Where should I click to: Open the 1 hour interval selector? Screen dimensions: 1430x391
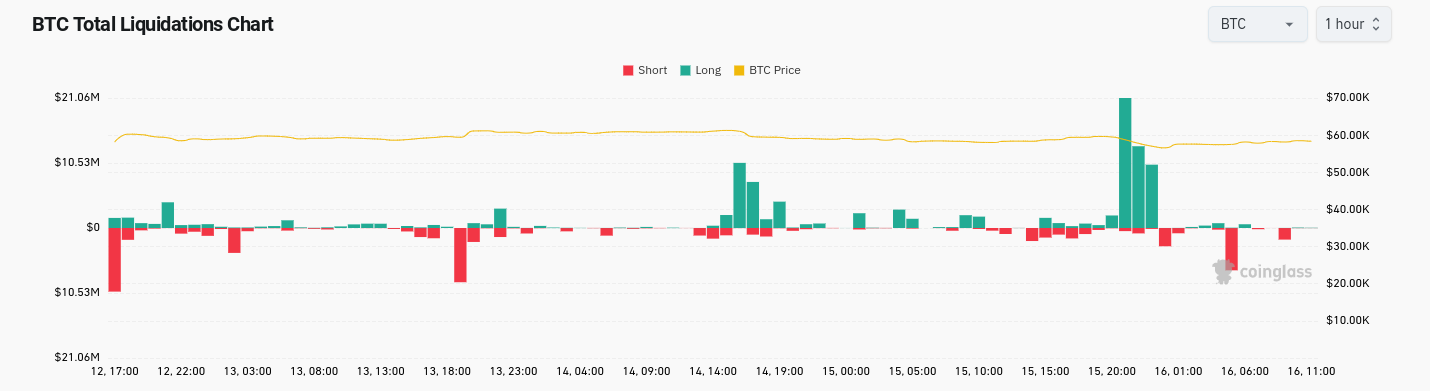(x=1353, y=24)
